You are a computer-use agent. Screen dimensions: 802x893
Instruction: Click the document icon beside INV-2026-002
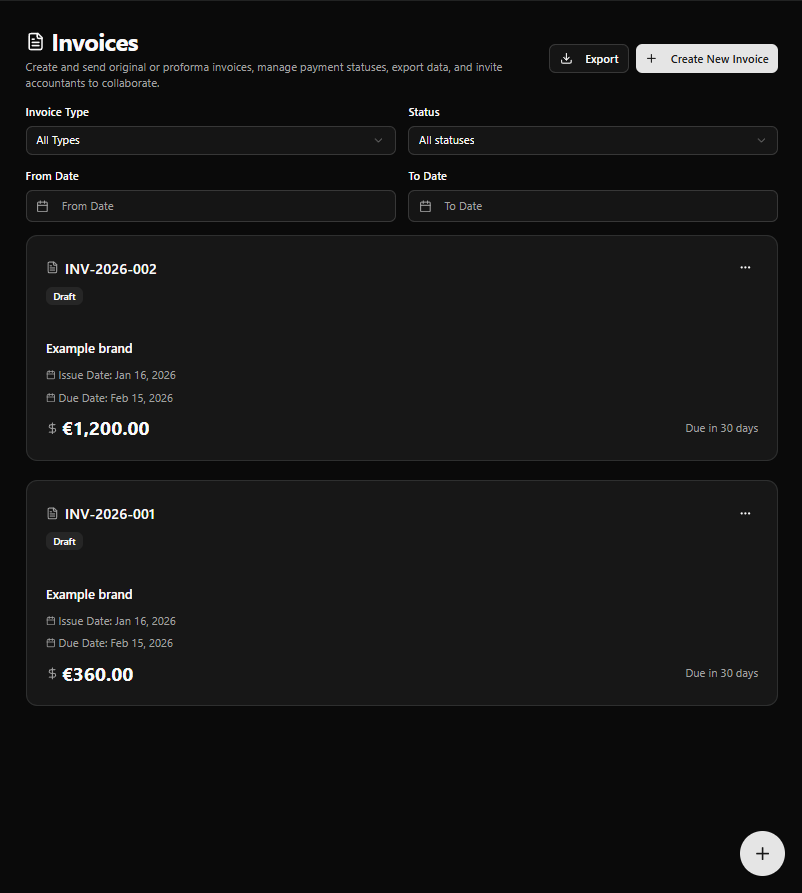click(x=53, y=268)
